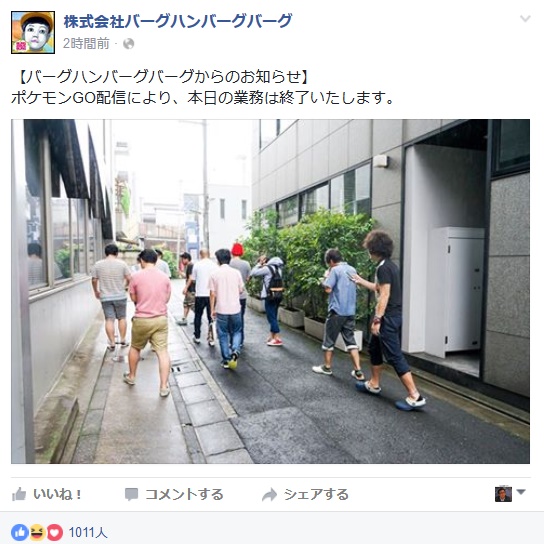
Task: Open the 1011人 reactions list
Action: click(x=88, y=532)
